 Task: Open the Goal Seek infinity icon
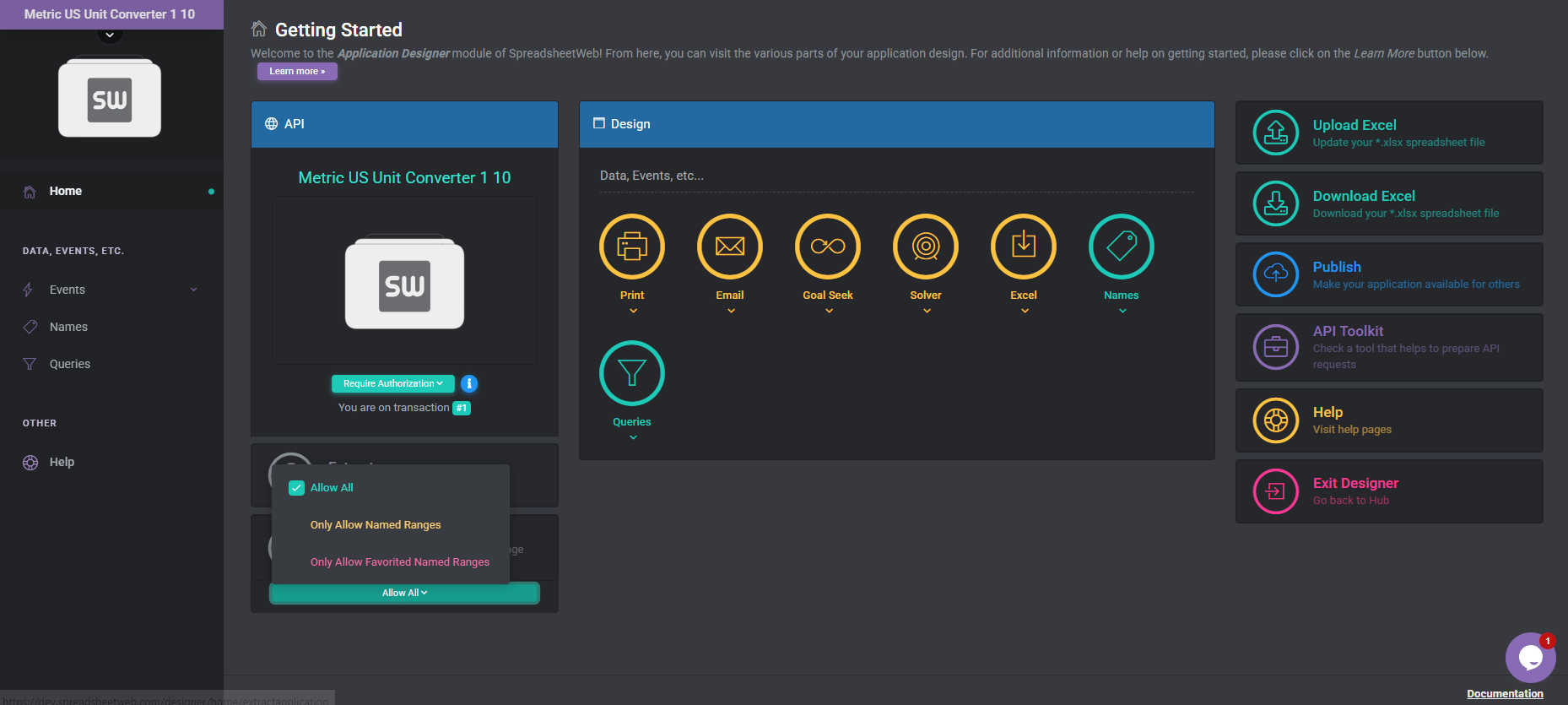coord(827,247)
